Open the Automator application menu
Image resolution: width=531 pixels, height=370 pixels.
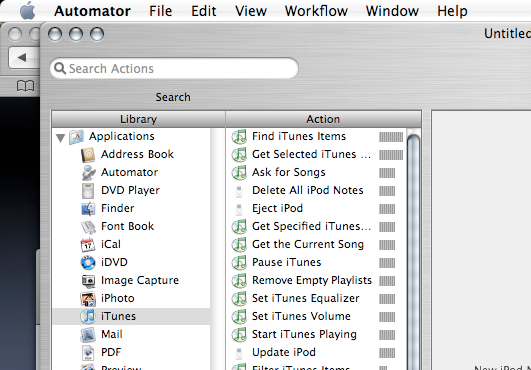pyautogui.click(x=92, y=11)
